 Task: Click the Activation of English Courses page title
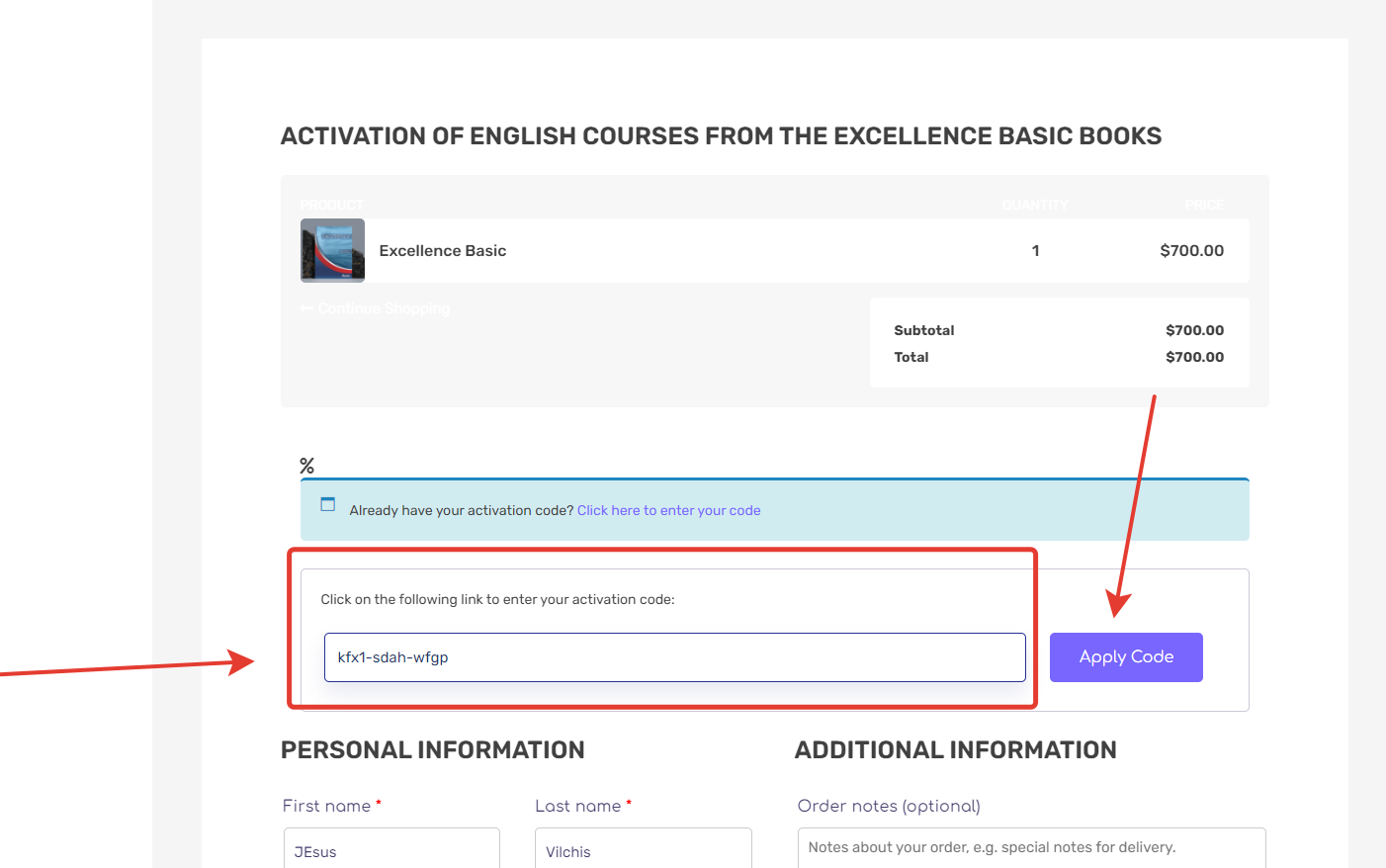click(x=721, y=136)
